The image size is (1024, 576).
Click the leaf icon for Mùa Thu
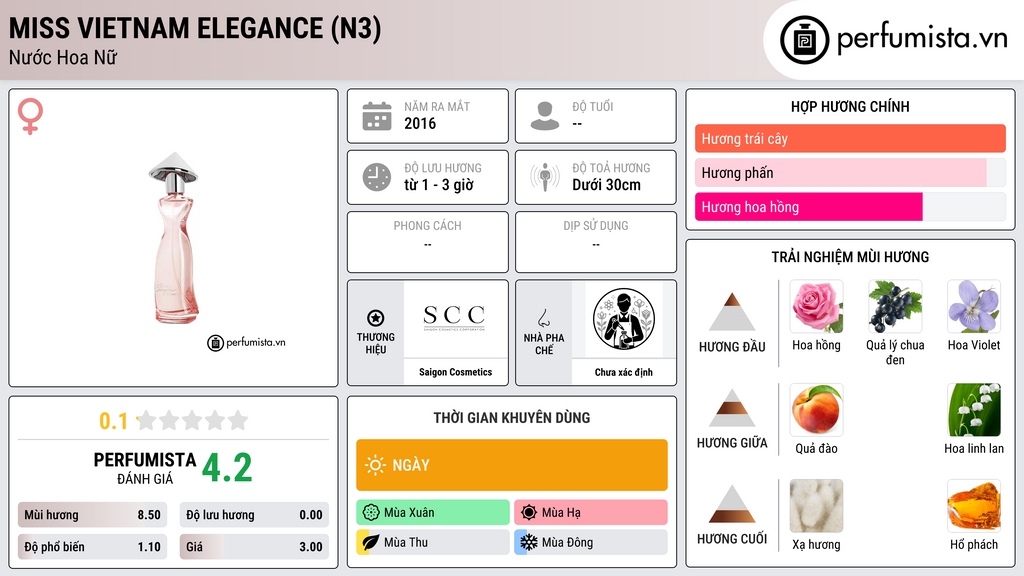pos(371,542)
